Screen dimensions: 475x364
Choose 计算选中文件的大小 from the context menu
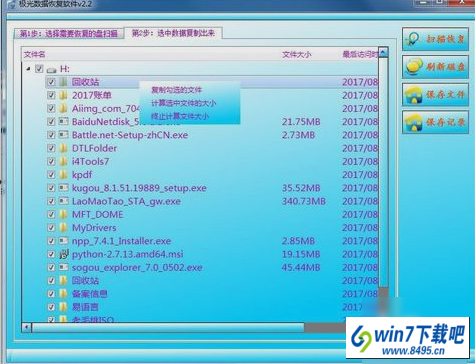[x=184, y=103]
